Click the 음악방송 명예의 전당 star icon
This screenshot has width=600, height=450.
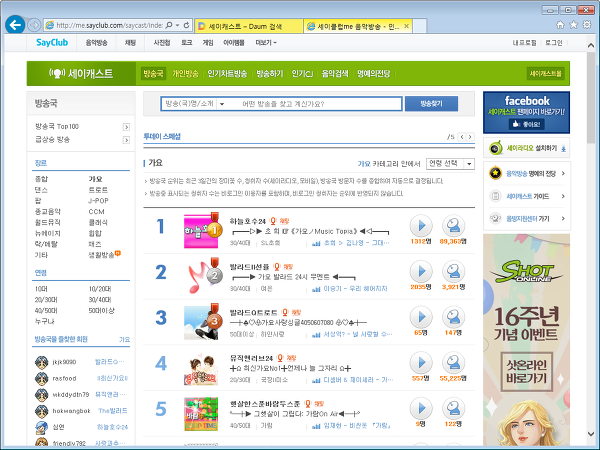click(x=496, y=173)
